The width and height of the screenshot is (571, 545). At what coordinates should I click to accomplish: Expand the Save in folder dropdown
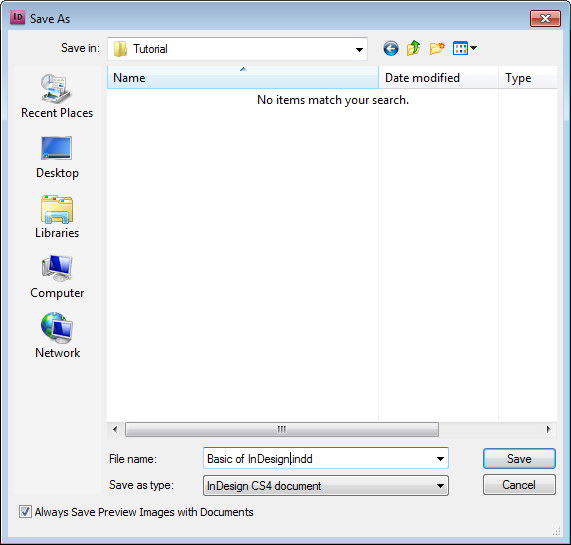pos(359,49)
